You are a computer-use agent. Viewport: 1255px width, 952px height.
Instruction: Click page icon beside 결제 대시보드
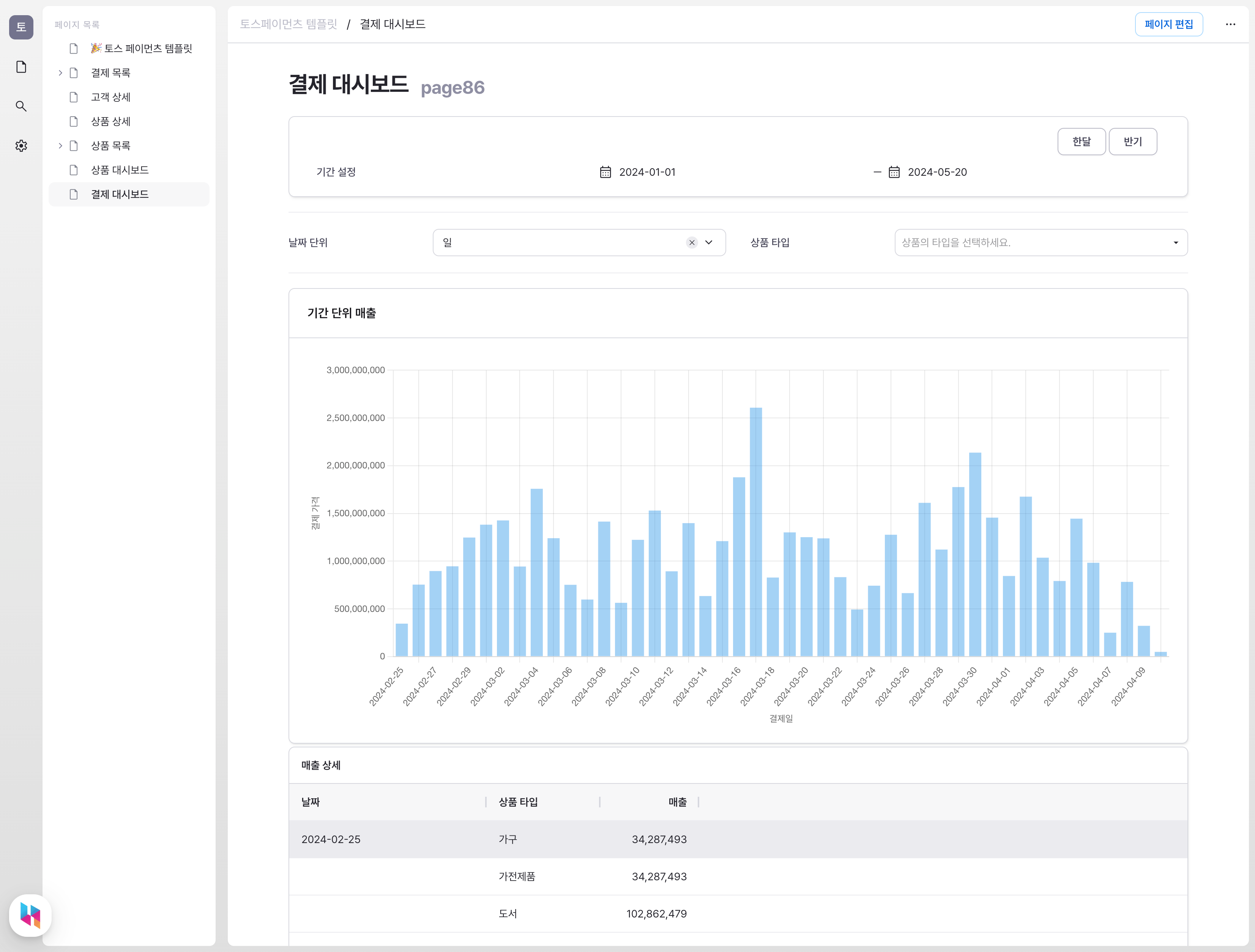coord(73,194)
